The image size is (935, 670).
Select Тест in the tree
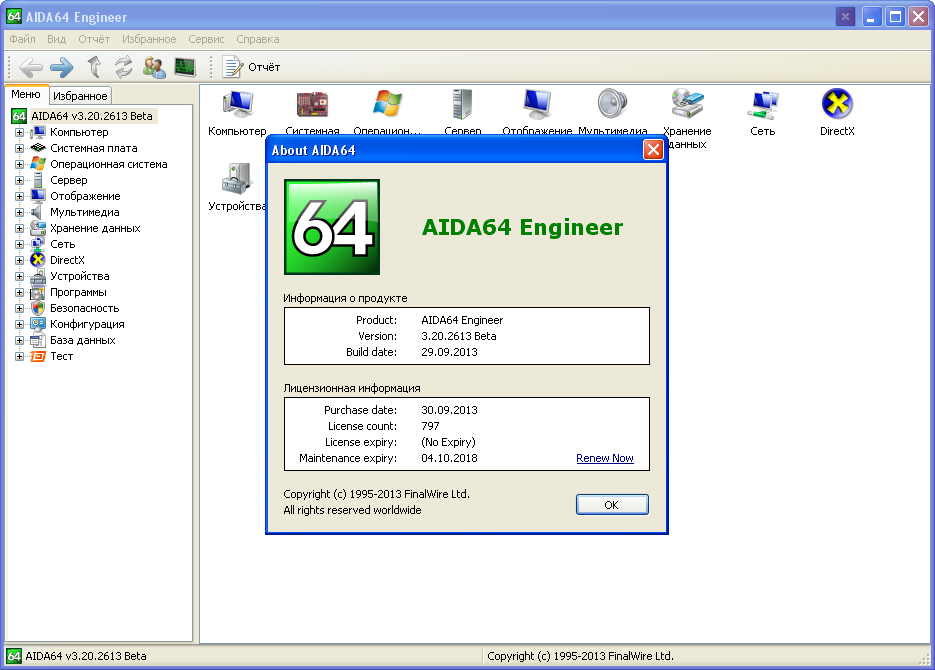61,356
